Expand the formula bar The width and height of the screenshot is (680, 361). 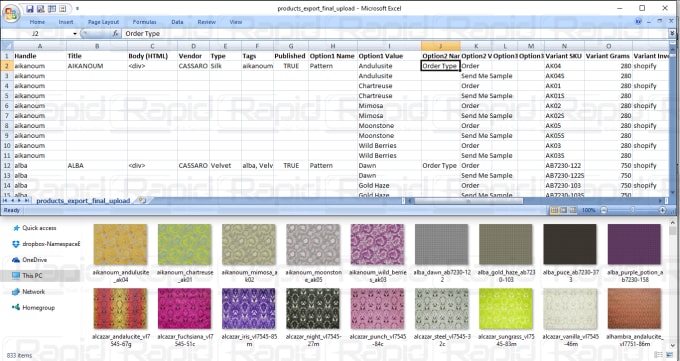(x=672, y=33)
